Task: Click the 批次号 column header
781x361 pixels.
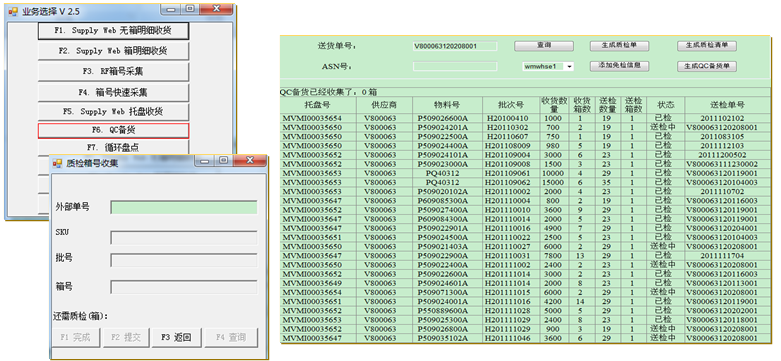Action: (511, 105)
